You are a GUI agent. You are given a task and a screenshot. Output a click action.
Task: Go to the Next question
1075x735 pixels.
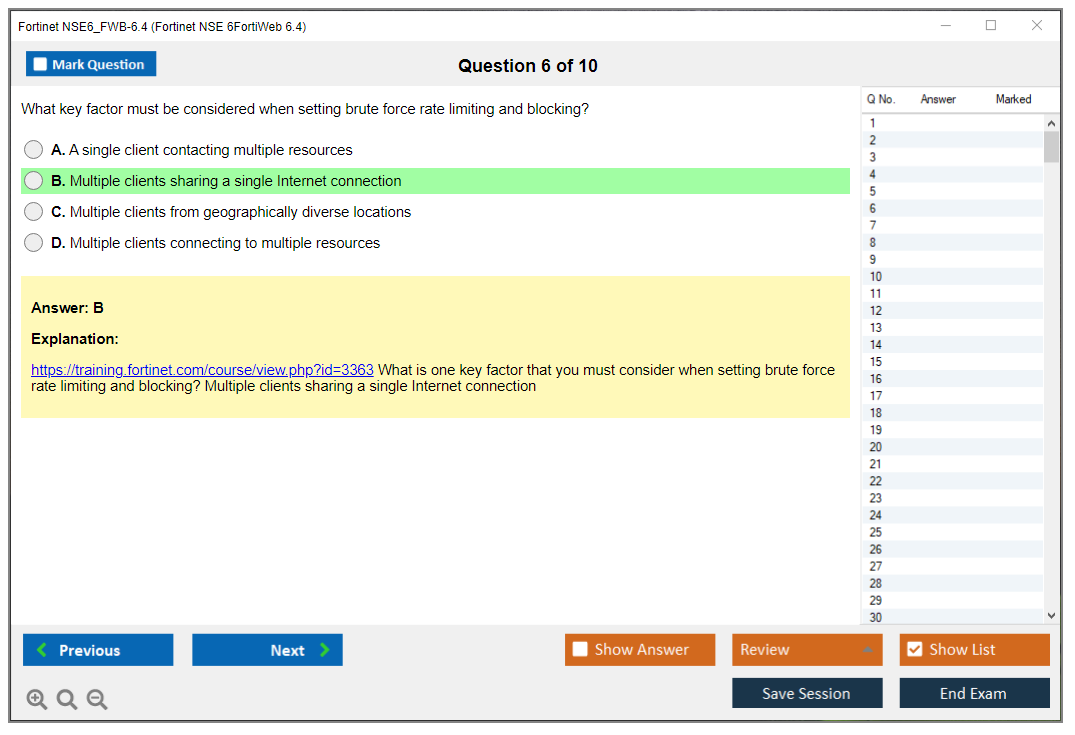click(x=267, y=650)
